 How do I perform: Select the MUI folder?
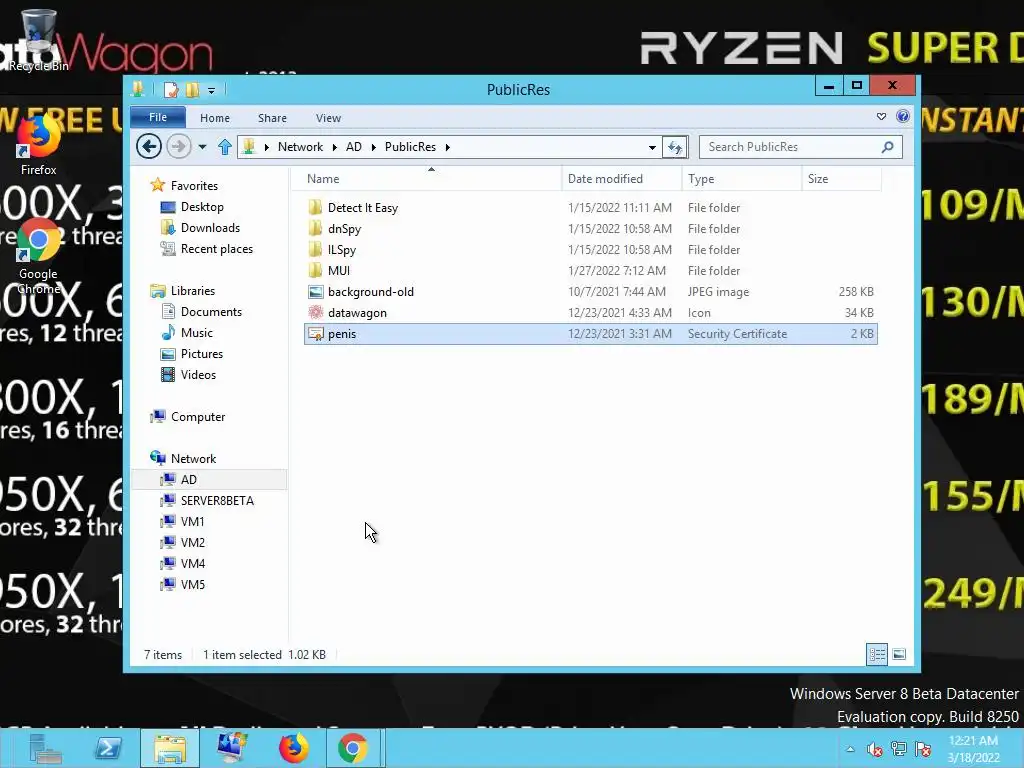tap(590, 270)
